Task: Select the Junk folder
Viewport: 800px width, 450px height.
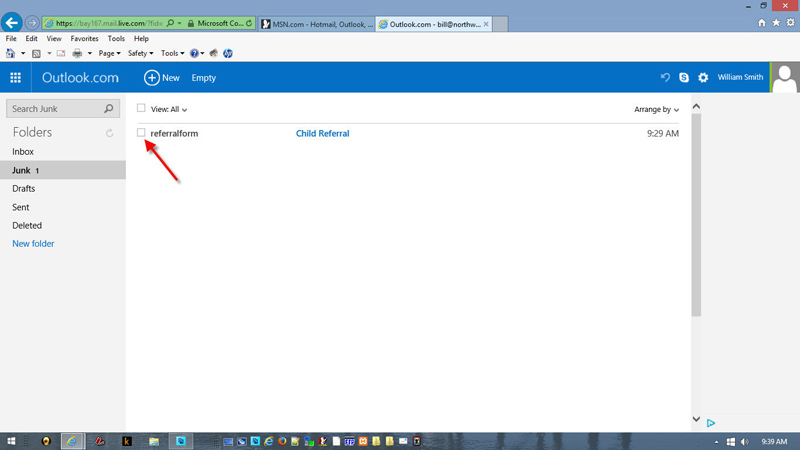Action: click(63, 170)
